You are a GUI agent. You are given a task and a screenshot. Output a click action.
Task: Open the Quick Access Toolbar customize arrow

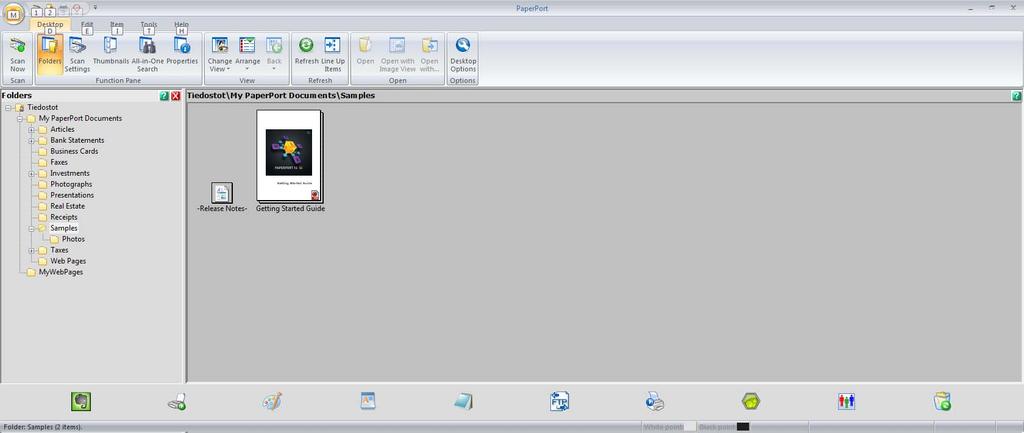pos(95,7)
